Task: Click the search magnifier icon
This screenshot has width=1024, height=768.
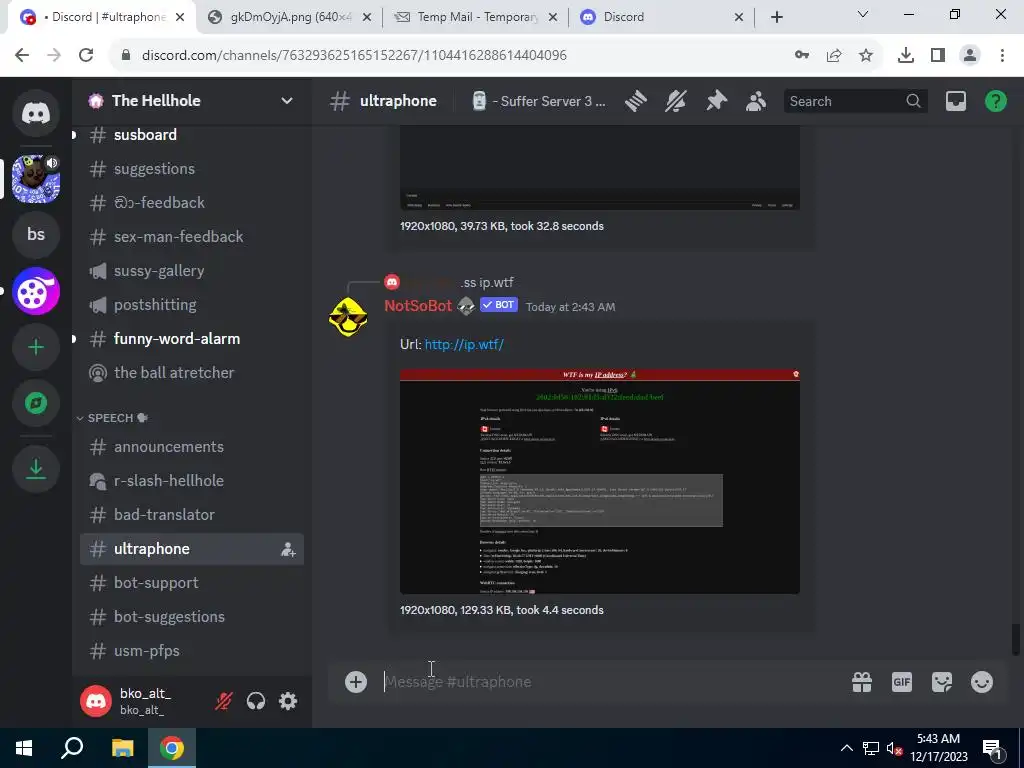Action: tap(913, 101)
